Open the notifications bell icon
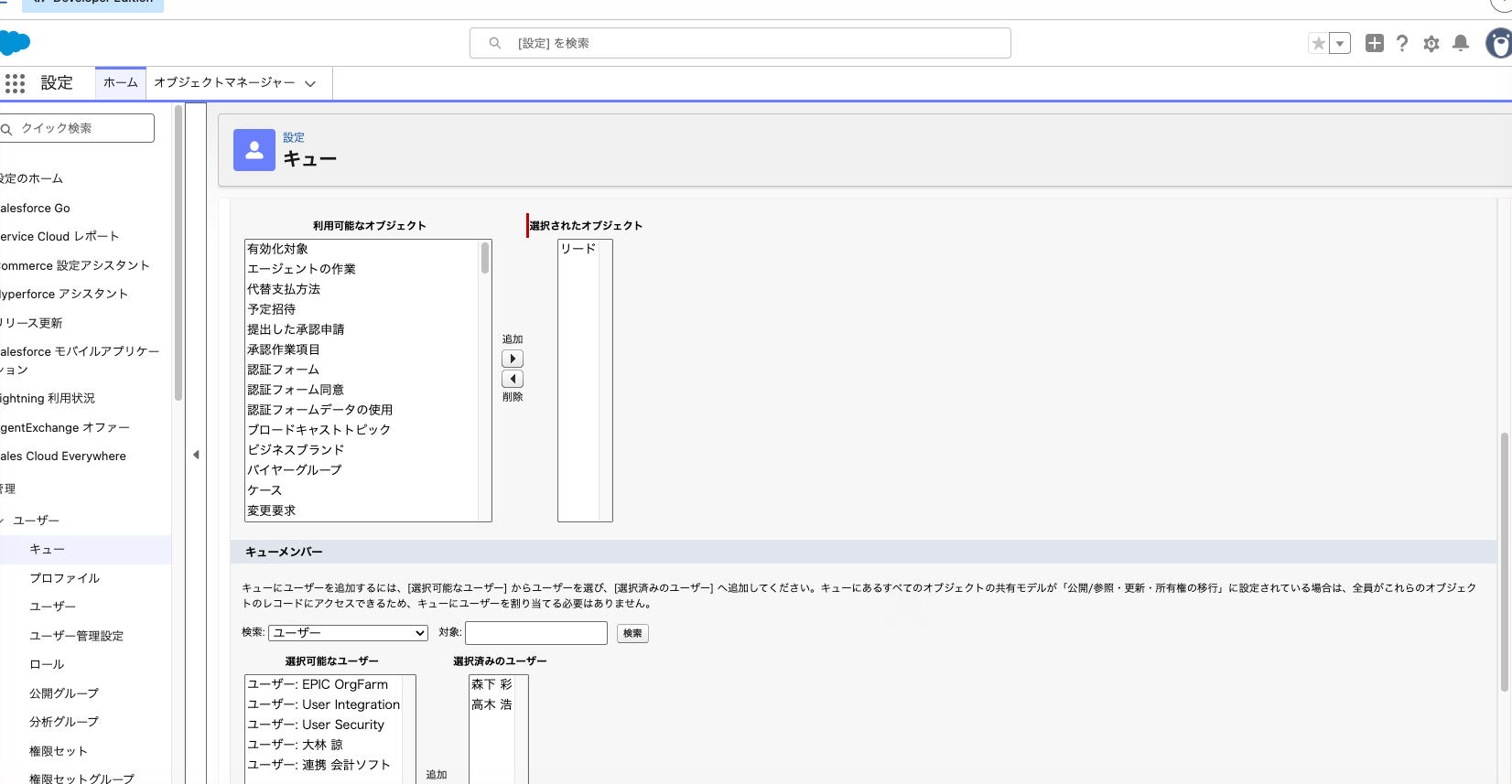The image size is (1512, 784). point(1461,43)
